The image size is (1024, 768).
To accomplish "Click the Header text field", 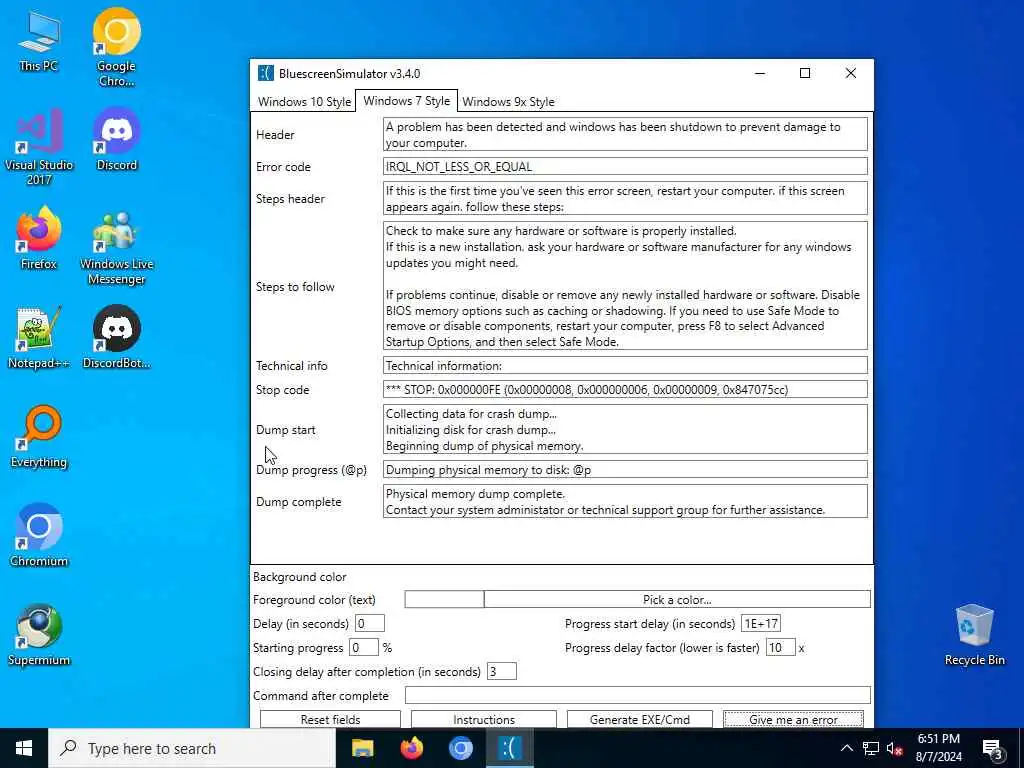I will pos(625,135).
